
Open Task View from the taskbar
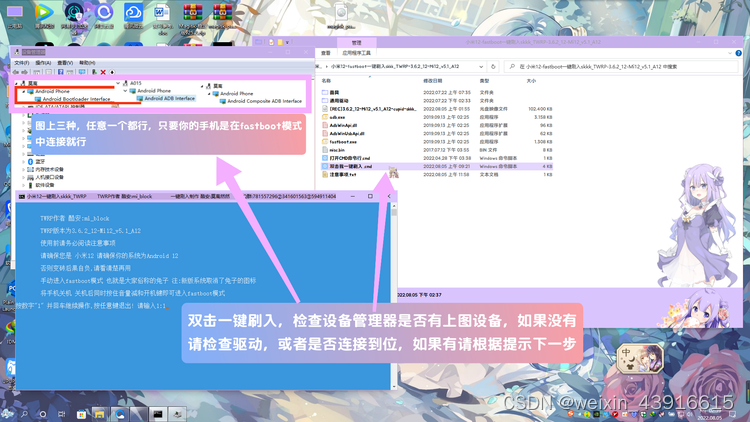tap(62, 414)
